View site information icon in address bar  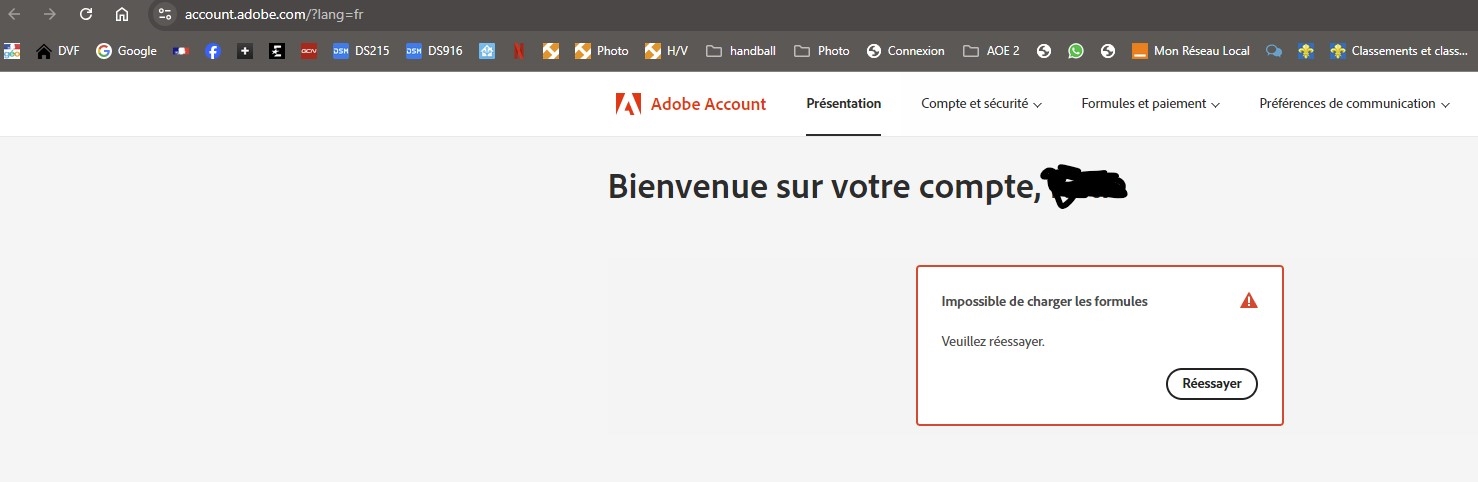click(x=166, y=14)
